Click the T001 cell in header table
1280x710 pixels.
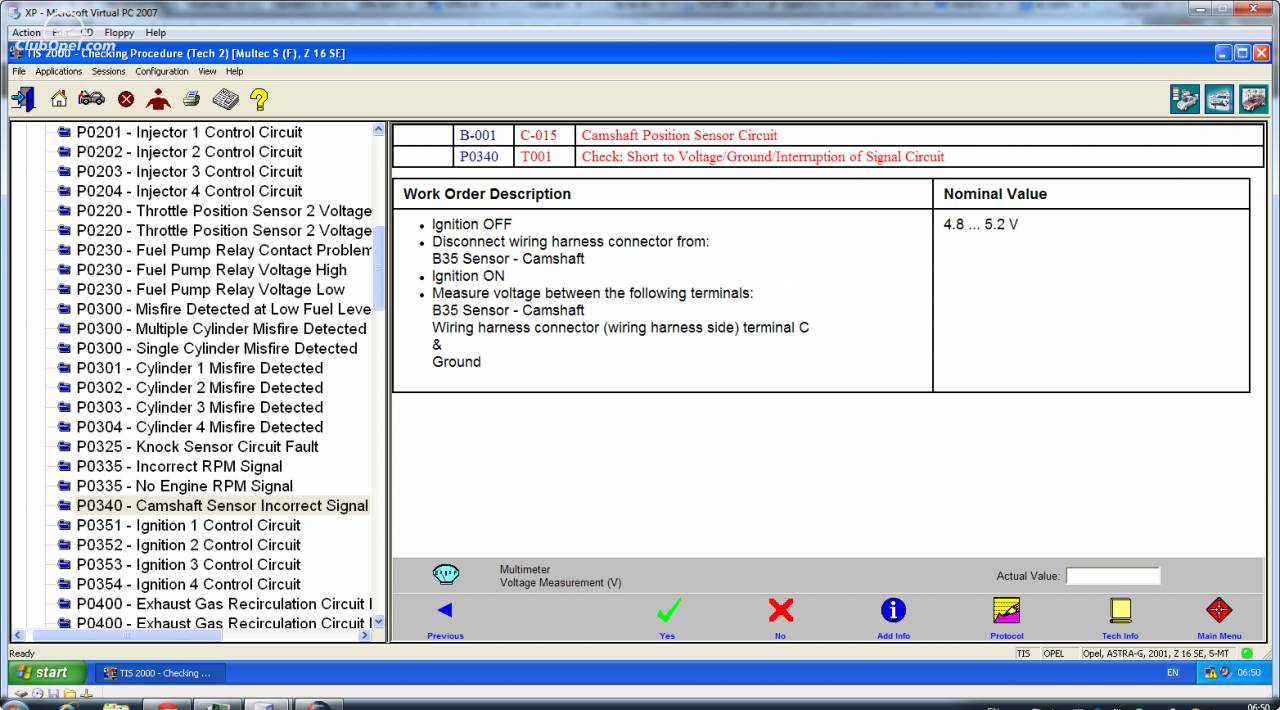544,156
